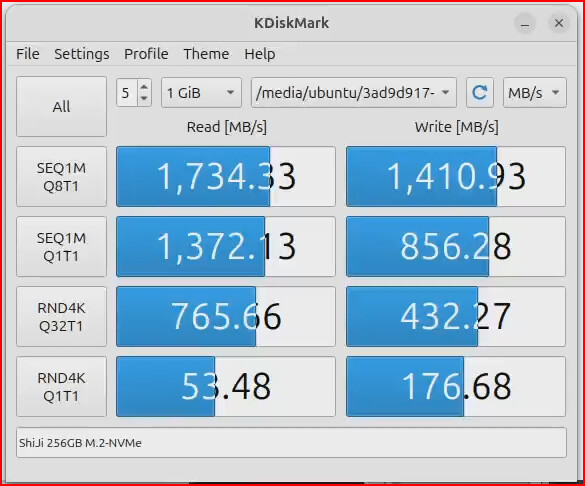585x486 pixels.
Task: Run the RND4K Q1T1 benchmark
Action: (x=62, y=387)
